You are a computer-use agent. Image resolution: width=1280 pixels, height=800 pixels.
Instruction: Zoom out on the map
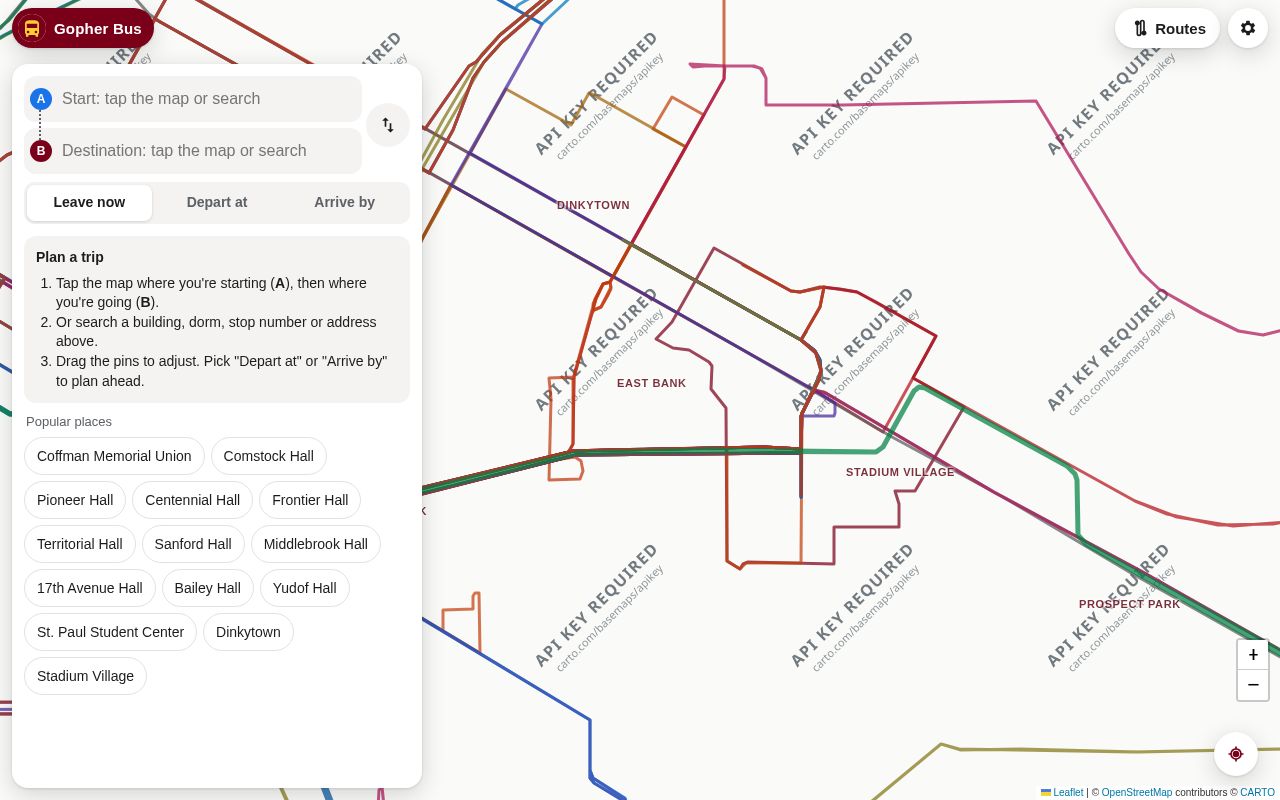pyautogui.click(x=1253, y=685)
